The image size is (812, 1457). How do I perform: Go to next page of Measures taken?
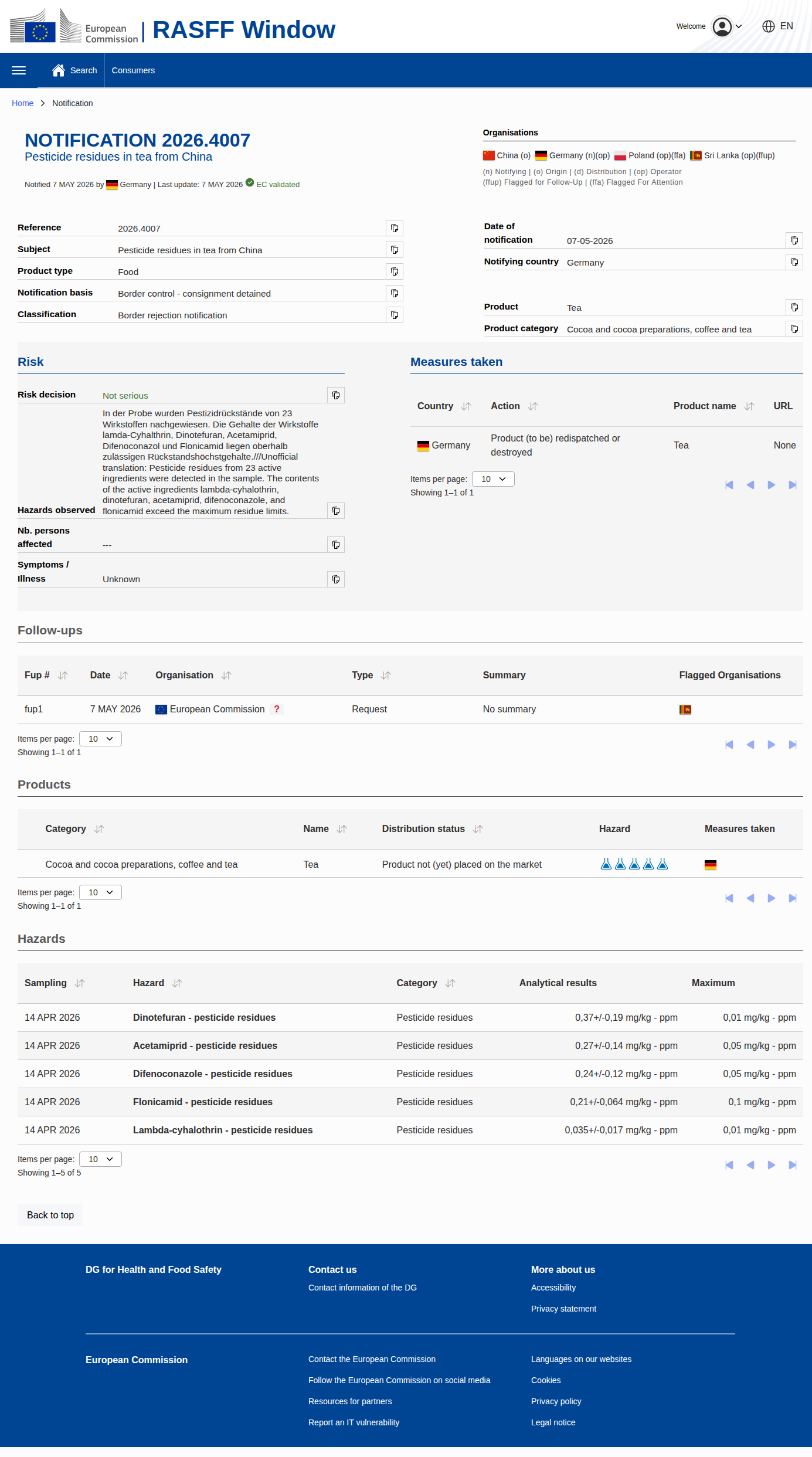pos(772,485)
